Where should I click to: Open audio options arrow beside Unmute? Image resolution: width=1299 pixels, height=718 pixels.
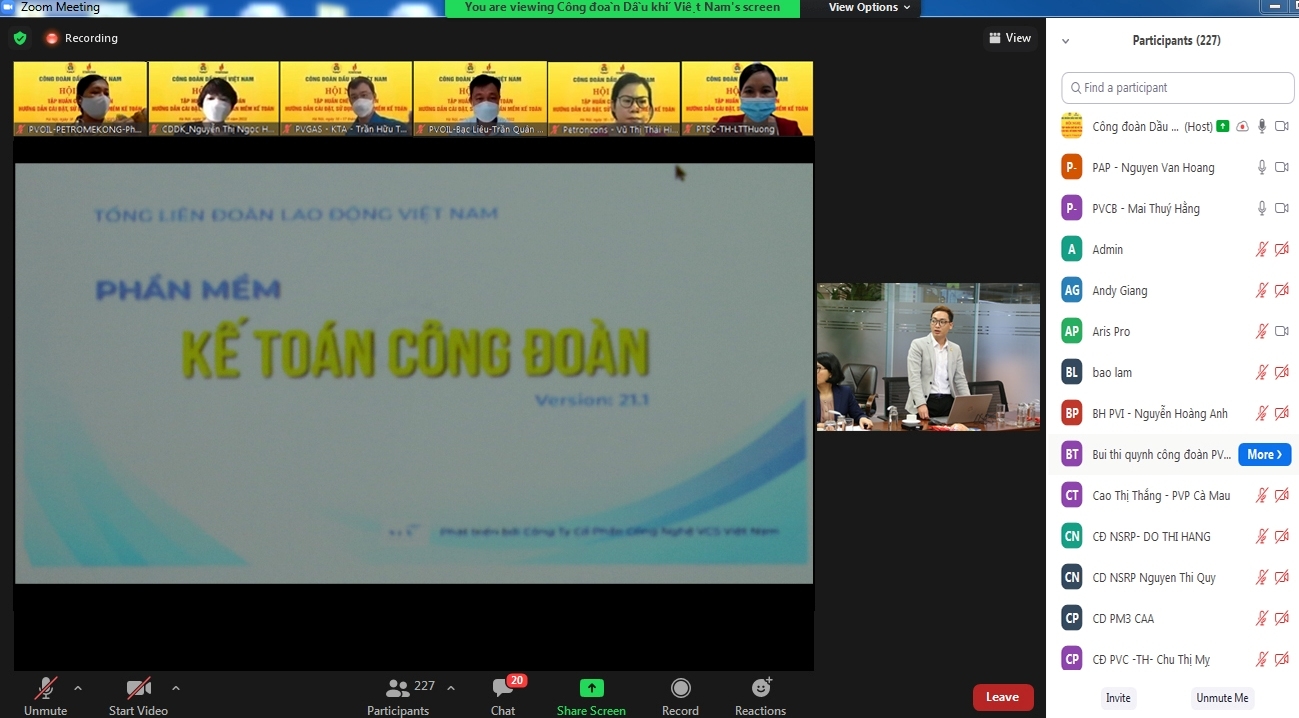(x=78, y=688)
